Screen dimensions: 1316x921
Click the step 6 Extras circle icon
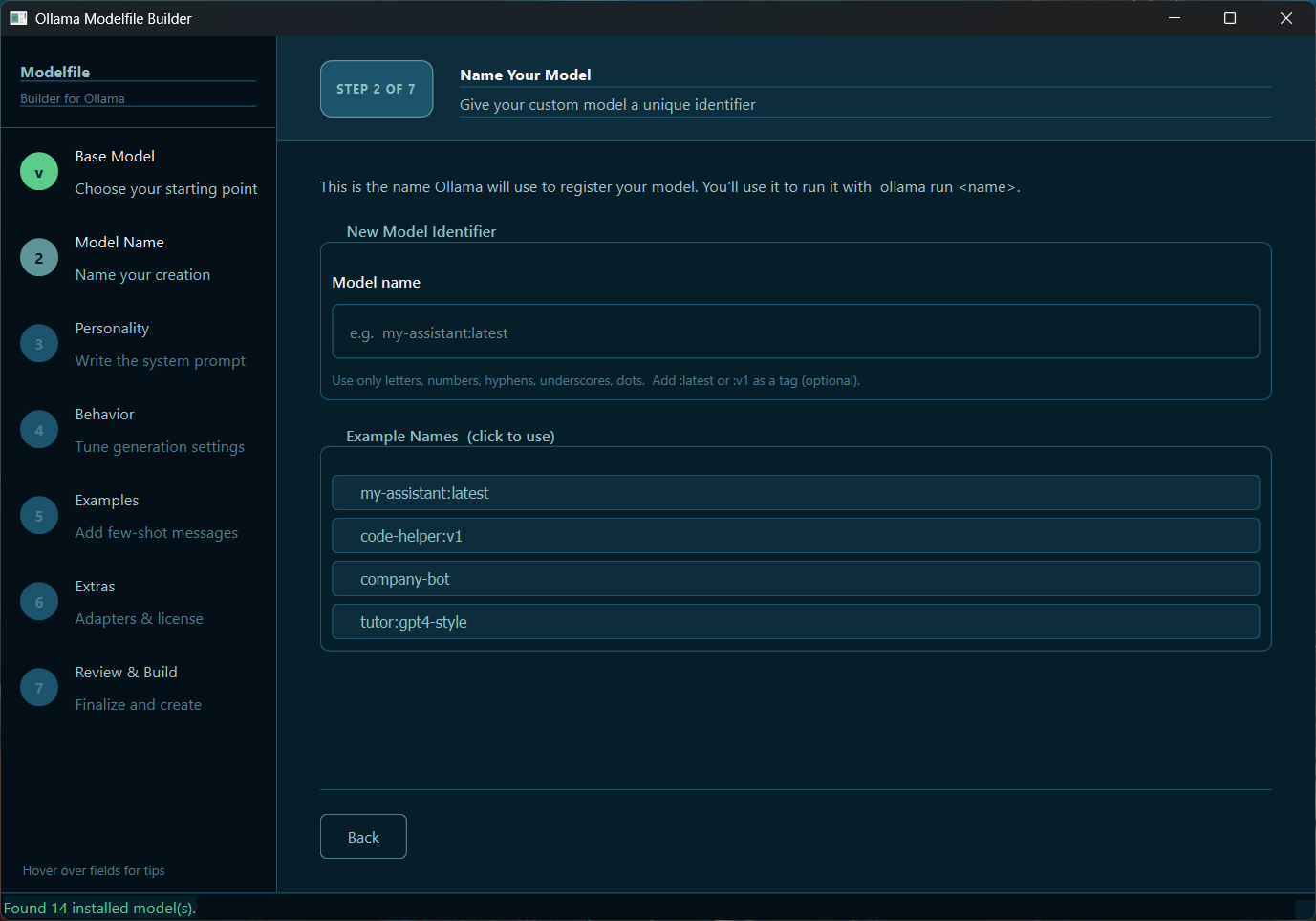[x=39, y=602]
